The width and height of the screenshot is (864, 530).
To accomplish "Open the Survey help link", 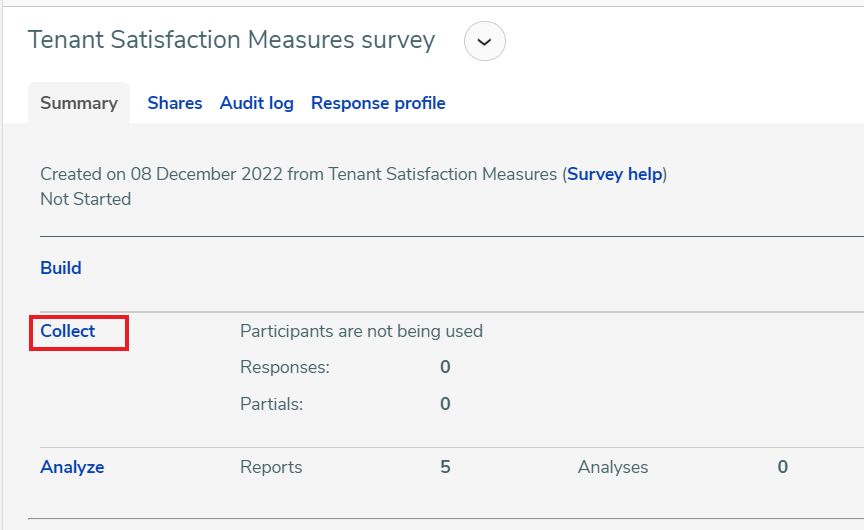I will tap(614, 174).
